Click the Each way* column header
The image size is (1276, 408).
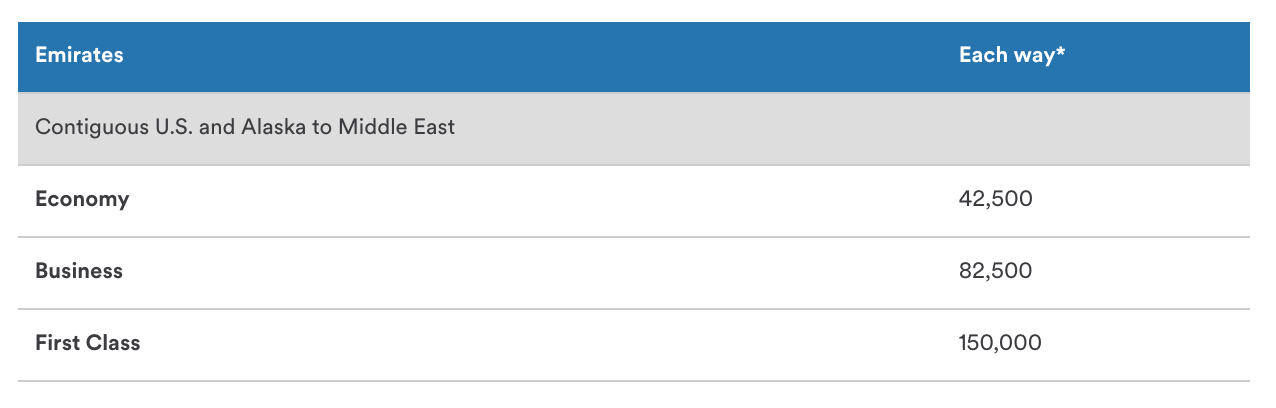[x=1011, y=55]
